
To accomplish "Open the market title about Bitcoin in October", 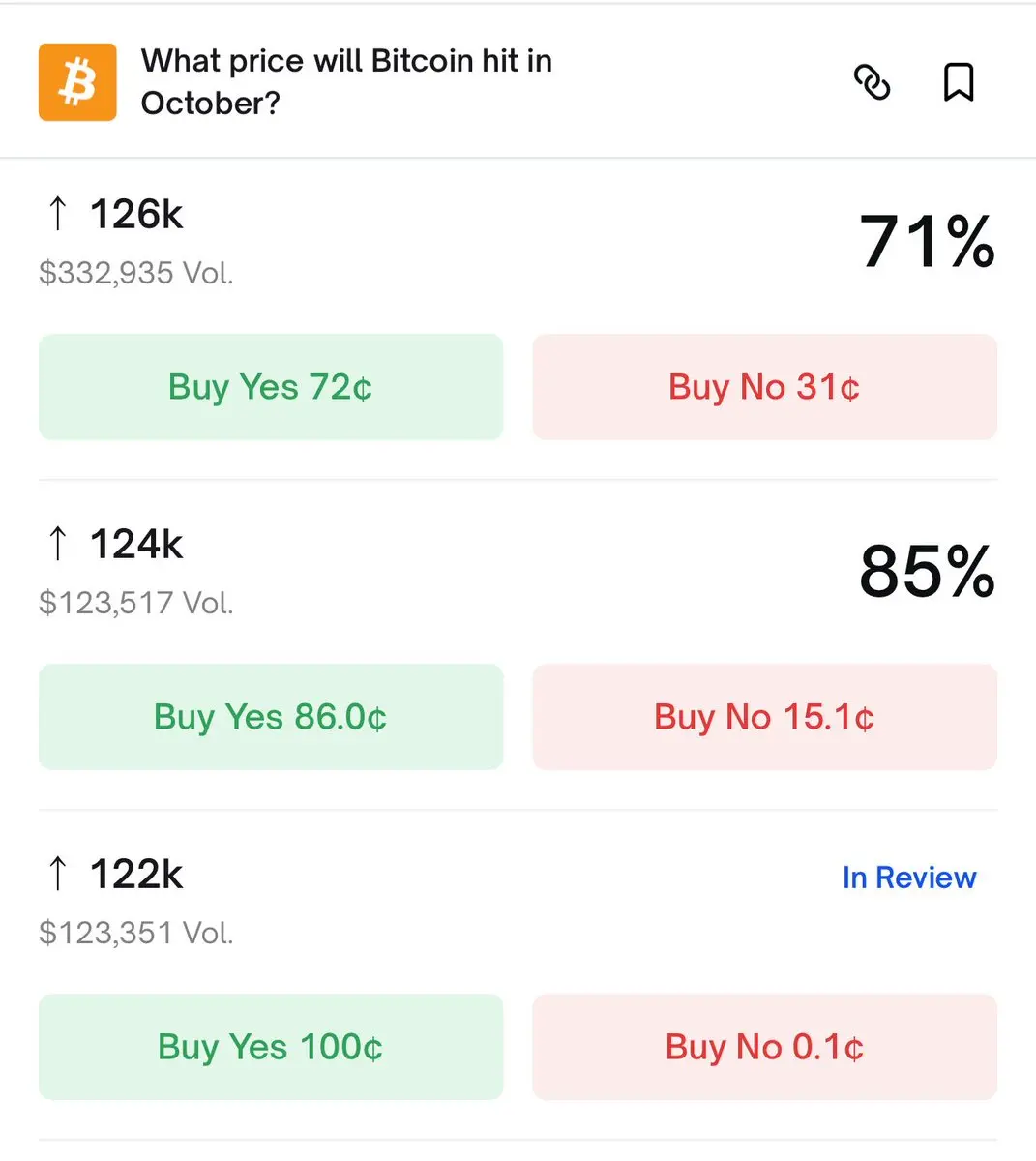I will point(346,81).
